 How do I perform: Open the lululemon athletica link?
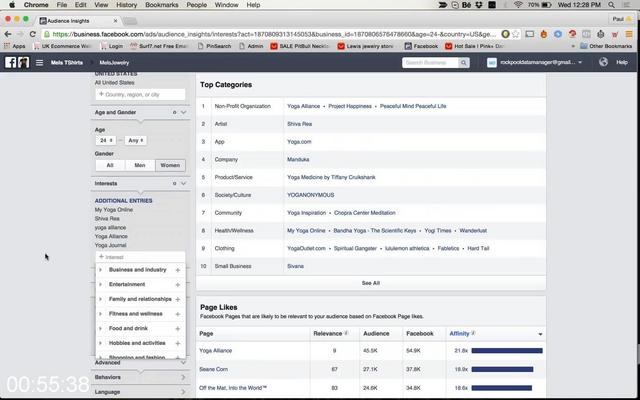(407, 249)
